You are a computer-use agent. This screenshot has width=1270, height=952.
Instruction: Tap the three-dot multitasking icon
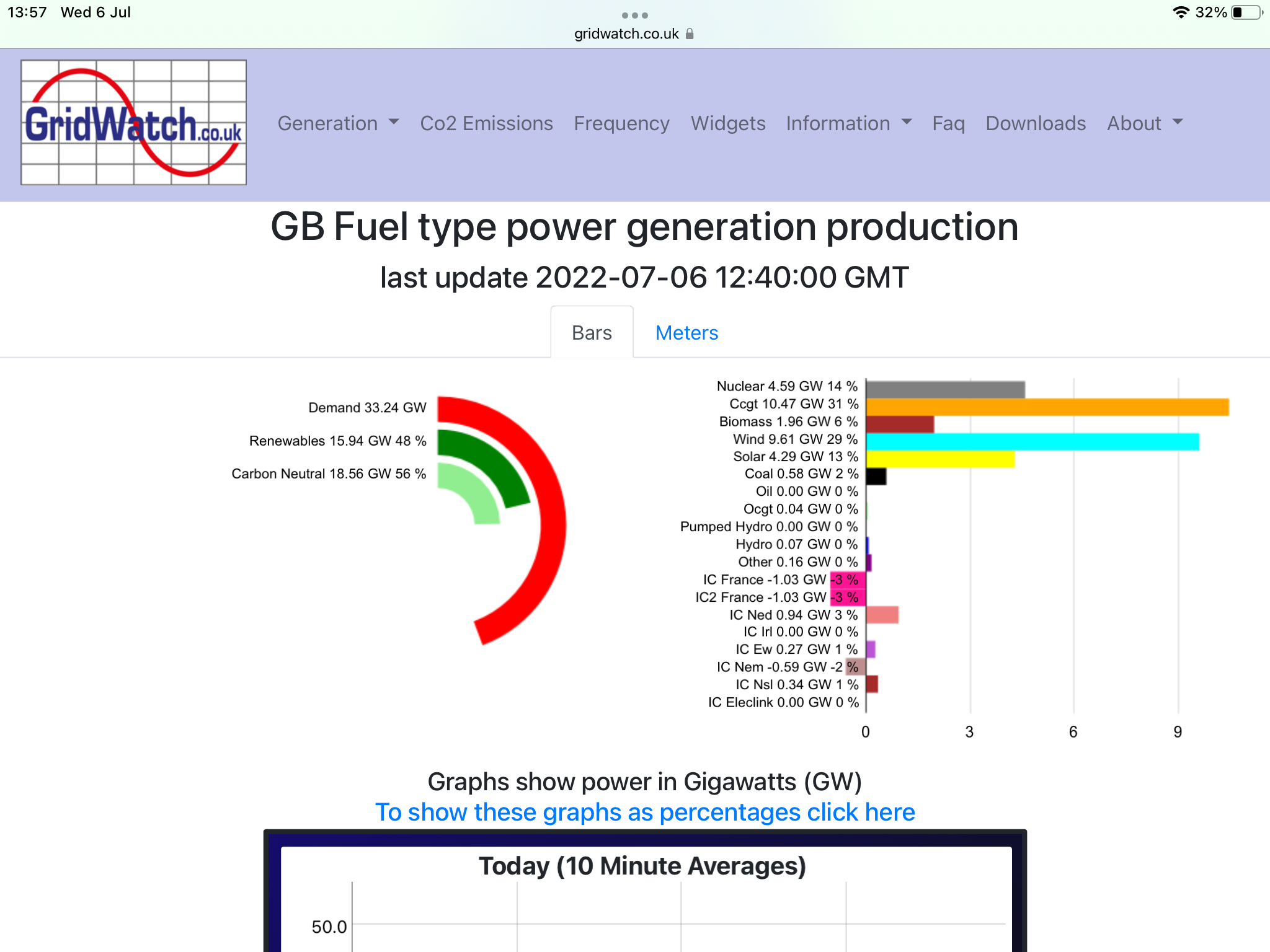[634, 15]
